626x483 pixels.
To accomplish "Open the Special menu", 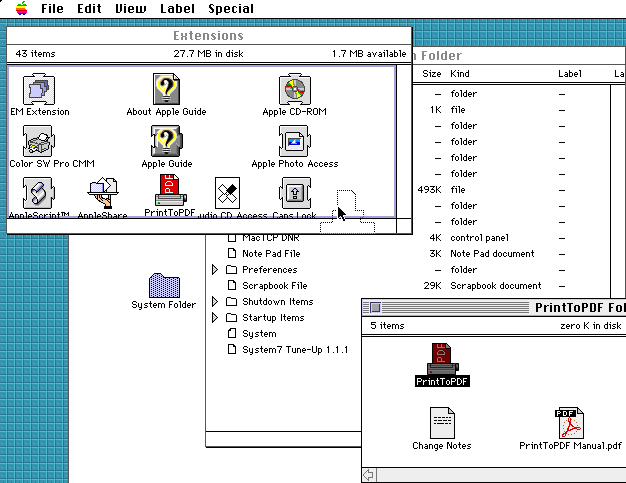I will point(231,8).
